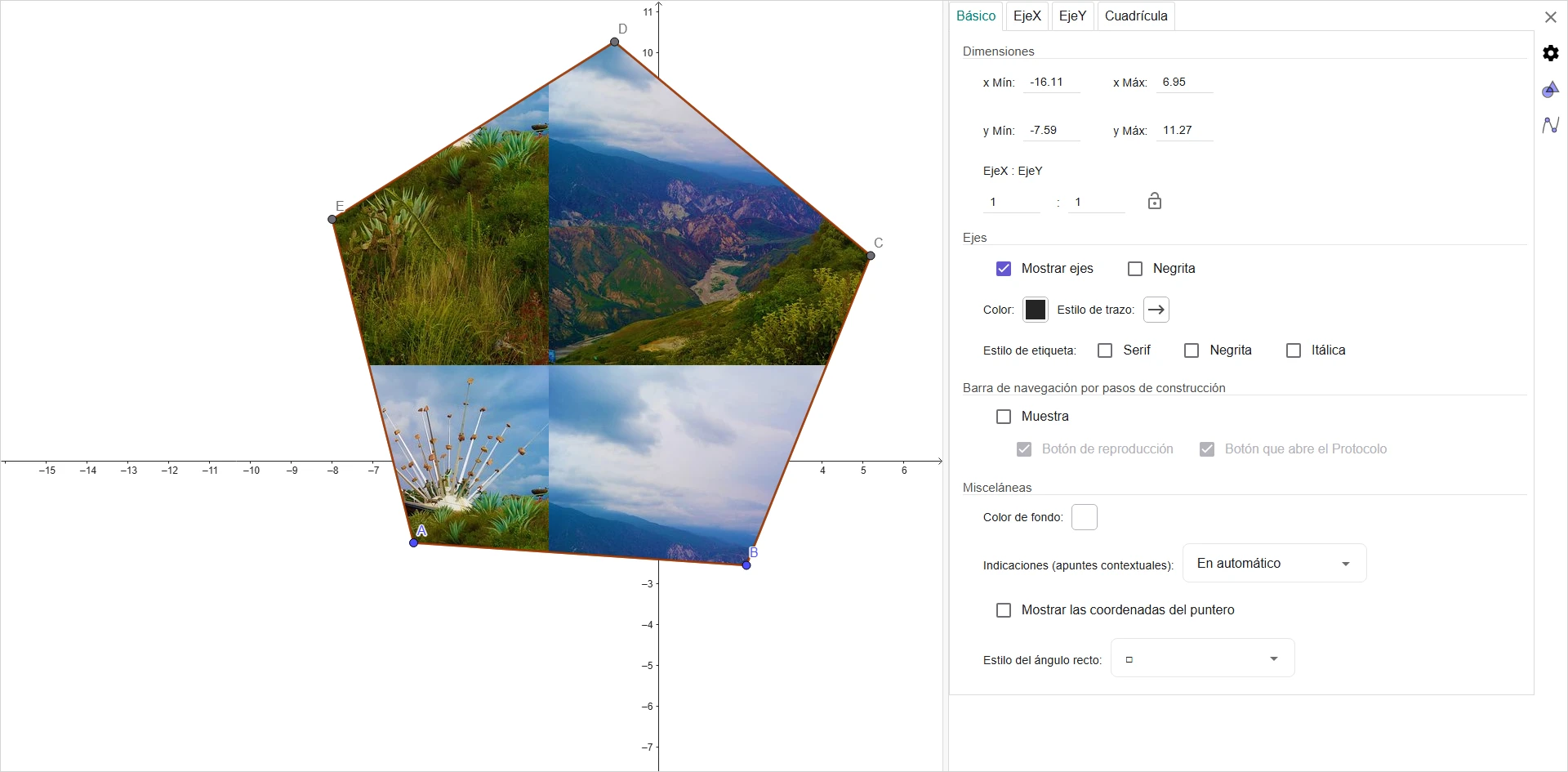The width and height of the screenshot is (1568, 772).
Task: Open the black axis color swatch
Action: click(x=1035, y=310)
